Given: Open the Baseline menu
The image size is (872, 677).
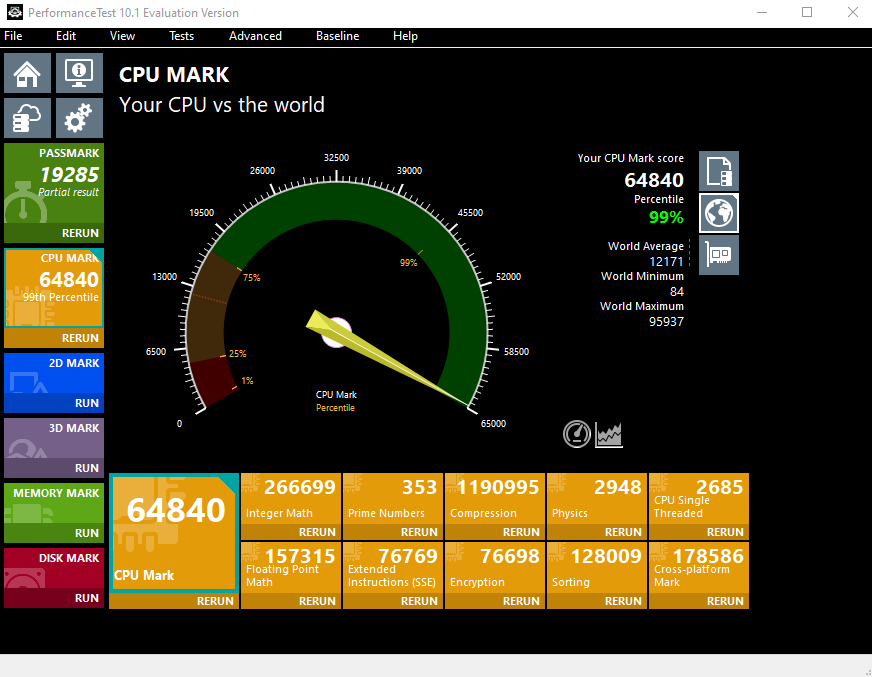Looking at the screenshot, I should pyautogui.click(x=337, y=36).
